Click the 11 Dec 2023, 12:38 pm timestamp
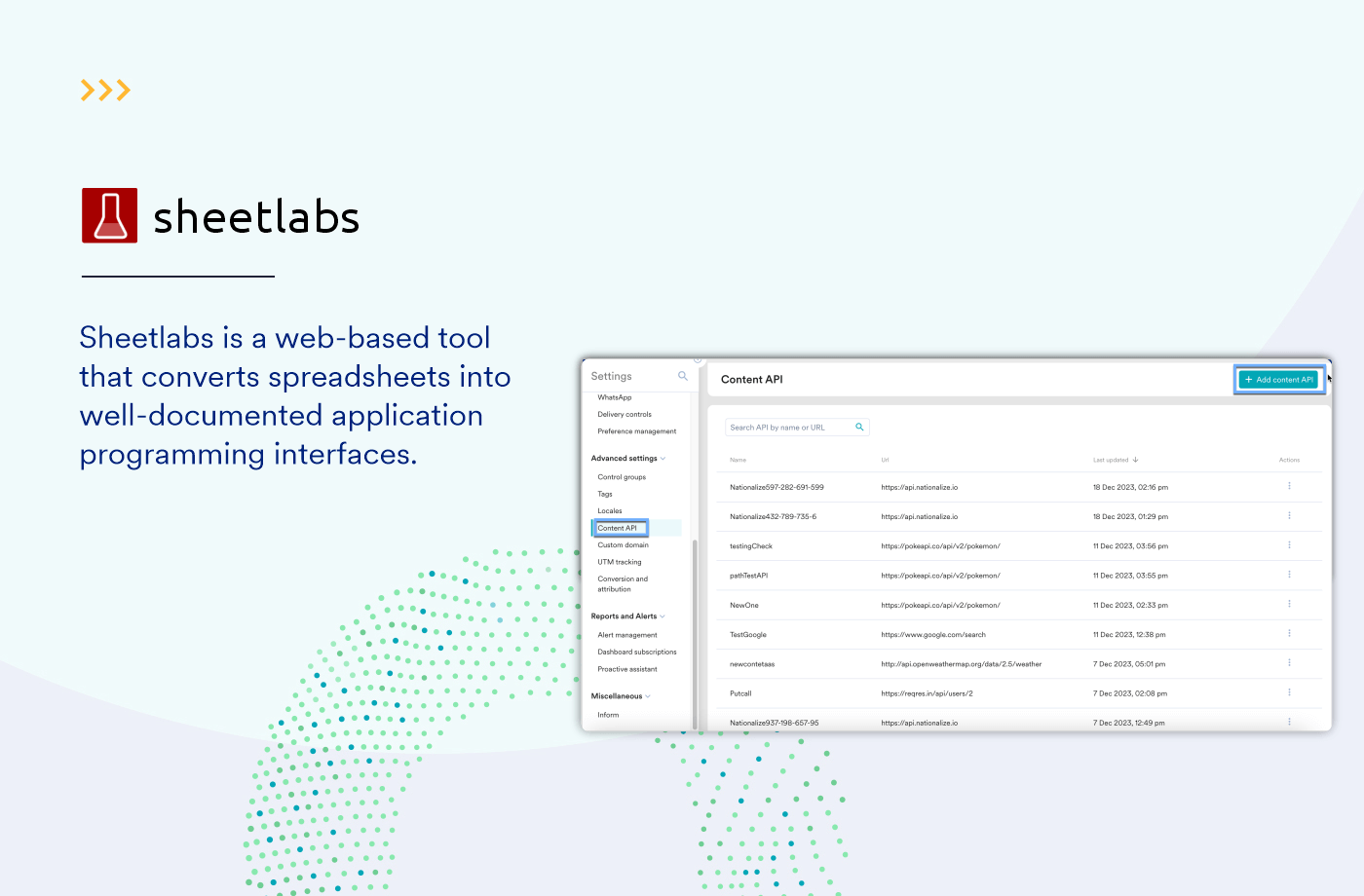The image size is (1364, 896). click(1129, 635)
